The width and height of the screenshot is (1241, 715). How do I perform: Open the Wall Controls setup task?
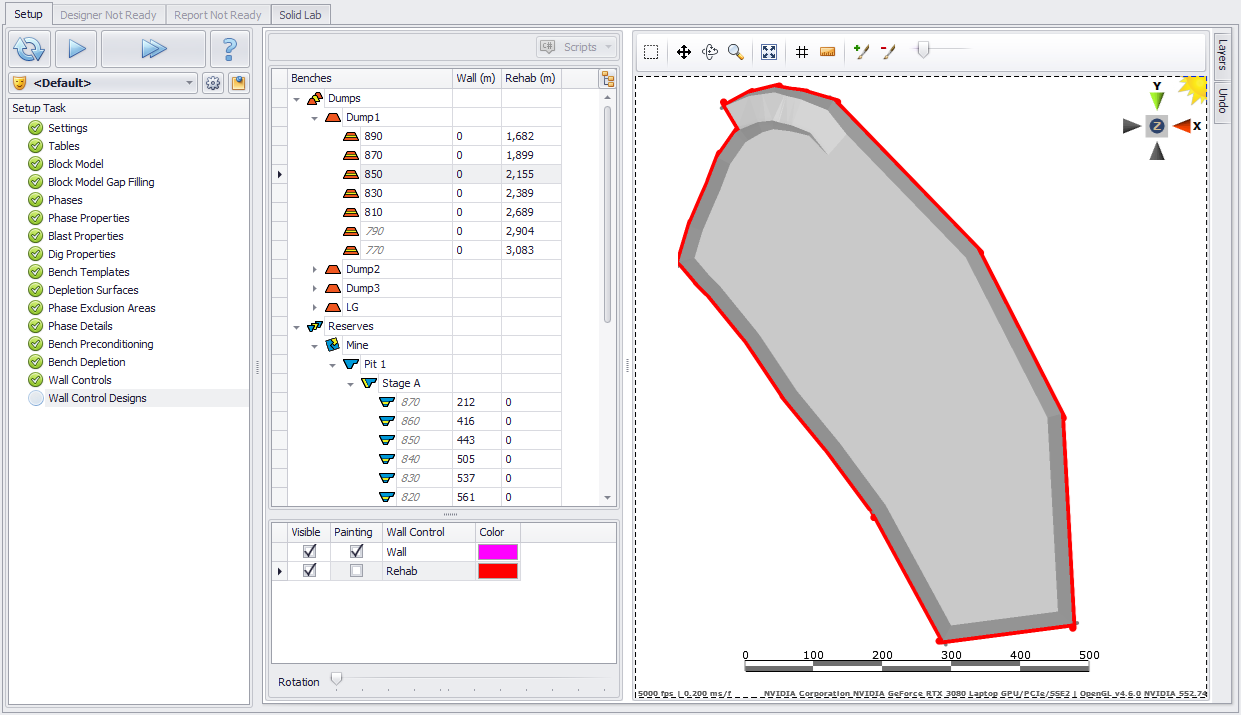[x=80, y=380]
